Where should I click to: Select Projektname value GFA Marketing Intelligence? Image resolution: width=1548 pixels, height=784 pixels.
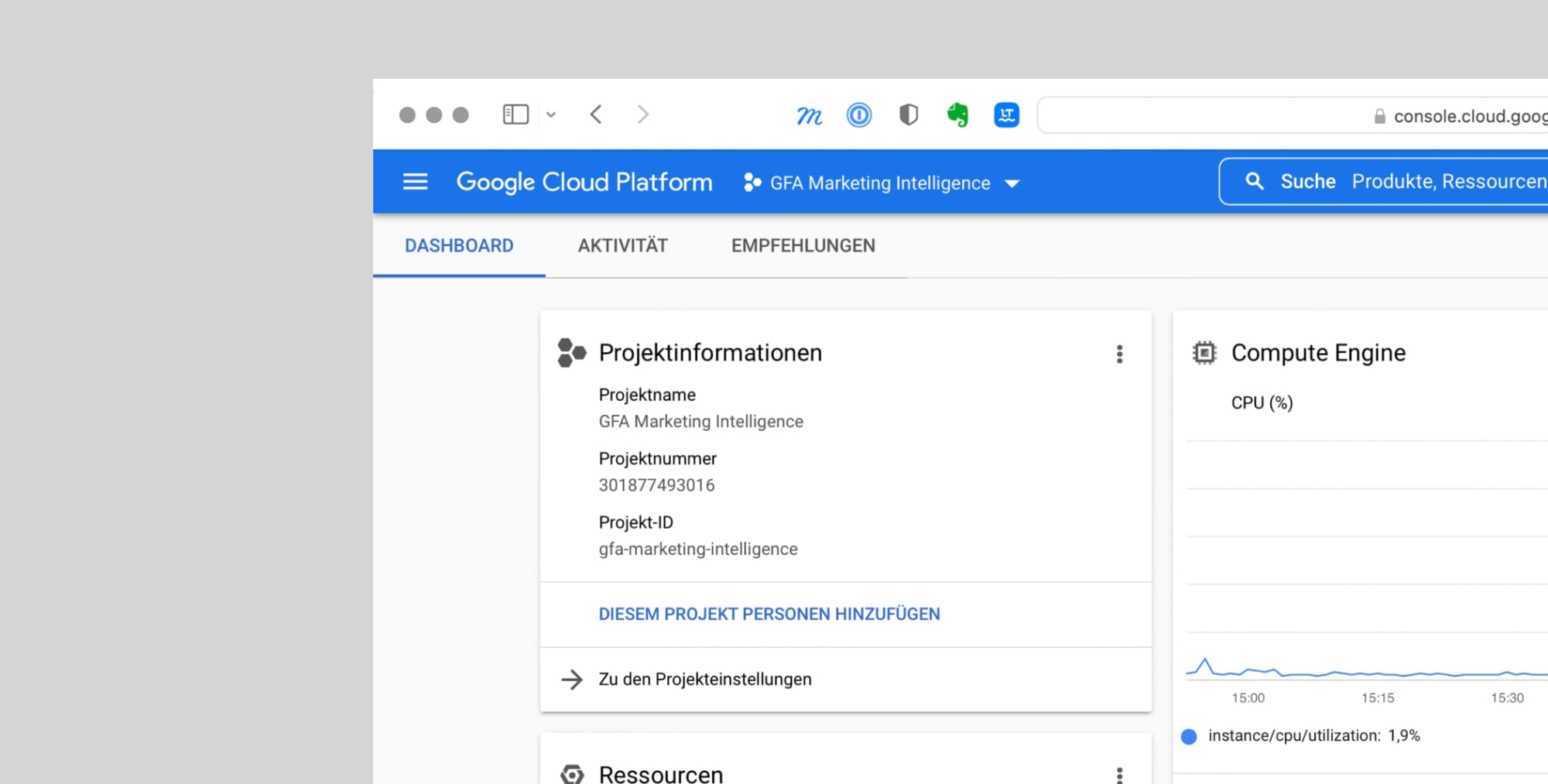click(701, 421)
